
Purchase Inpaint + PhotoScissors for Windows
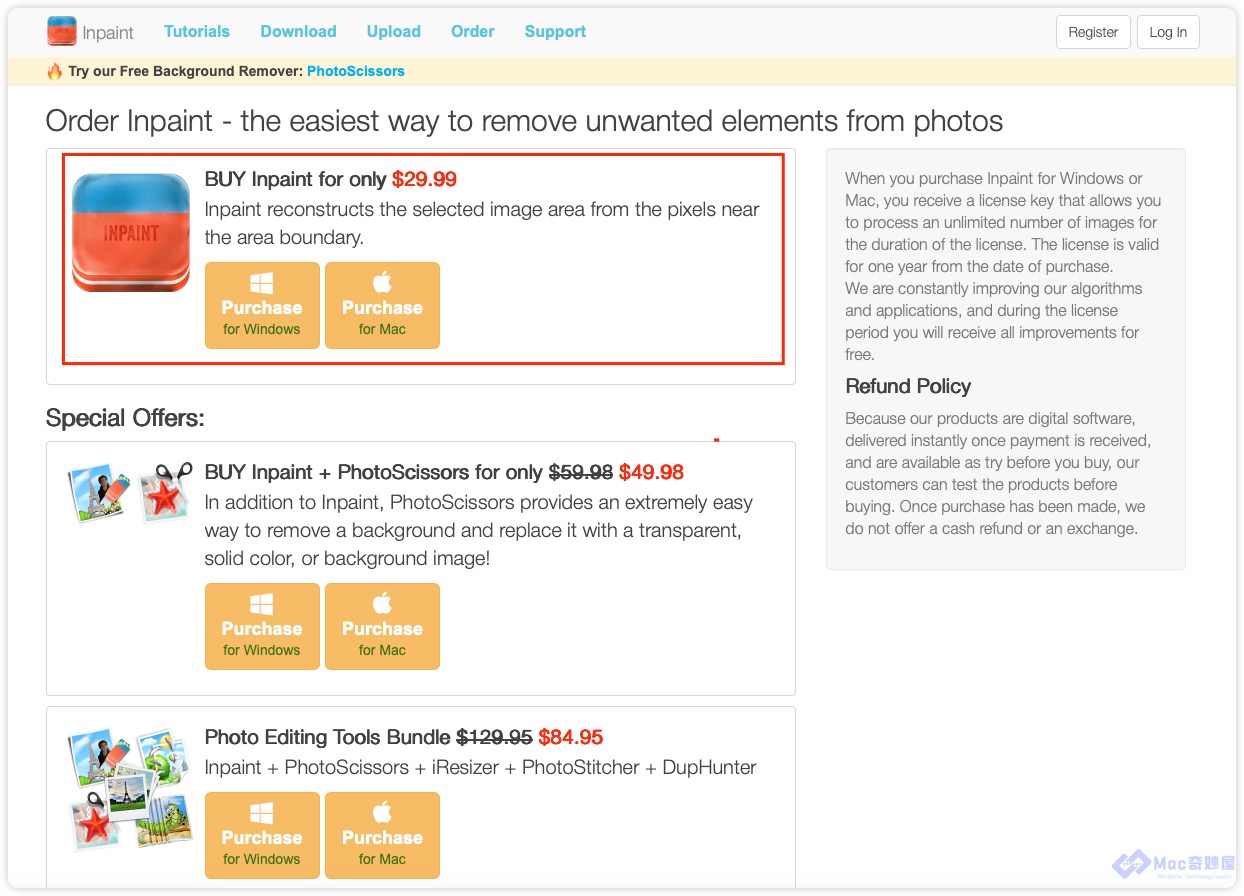[262, 627]
